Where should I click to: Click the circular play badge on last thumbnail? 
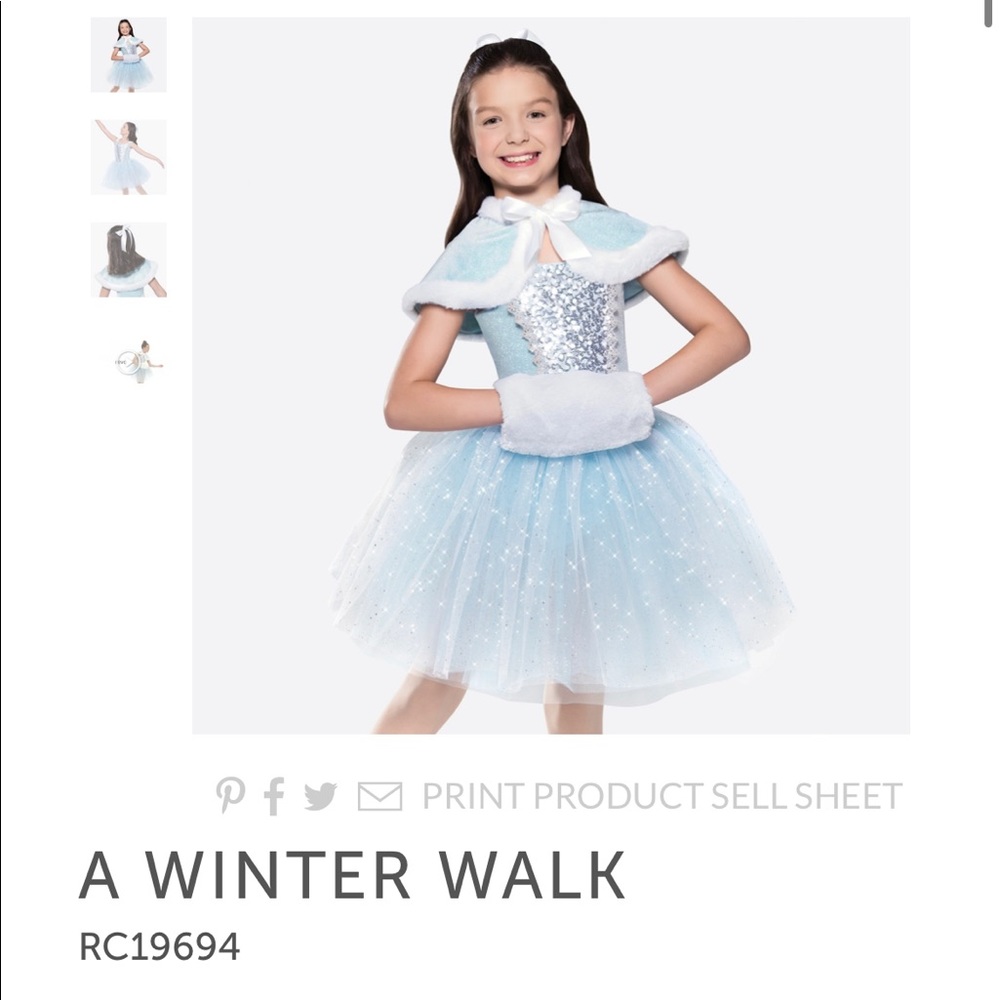(x=127, y=362)
